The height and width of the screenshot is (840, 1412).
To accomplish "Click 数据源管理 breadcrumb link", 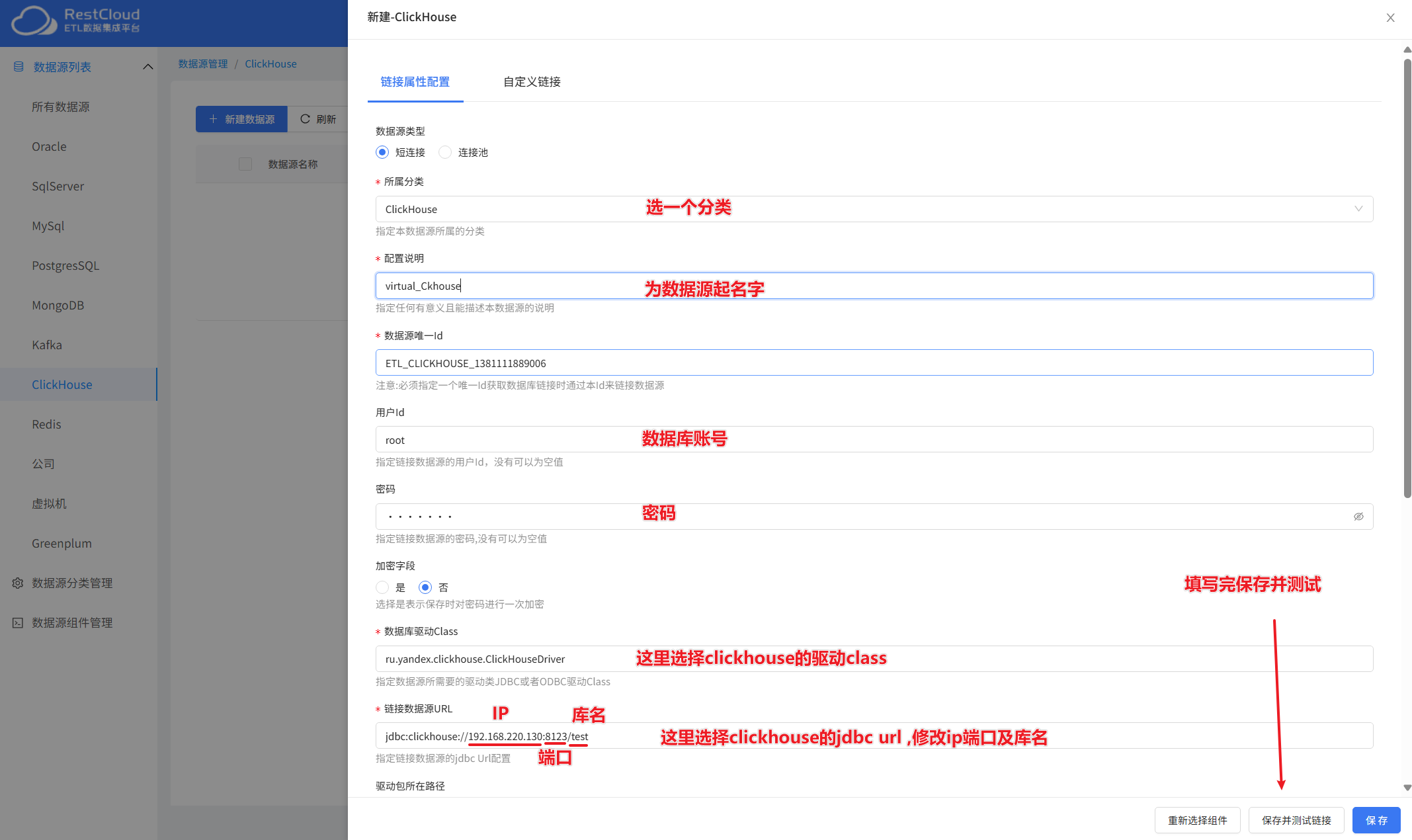I will click(202, 63).
